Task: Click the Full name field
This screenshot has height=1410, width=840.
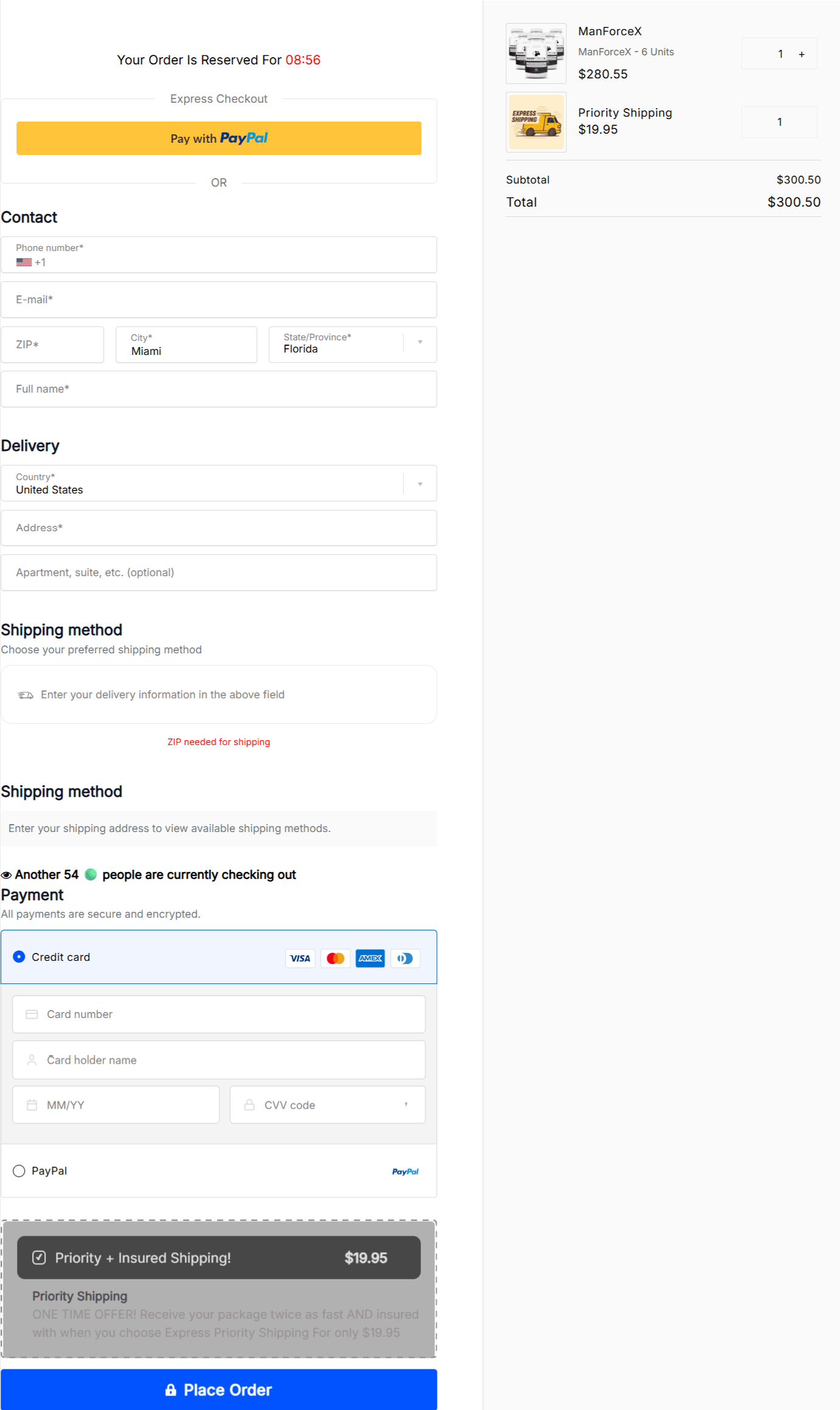Action: pos(219,389)
